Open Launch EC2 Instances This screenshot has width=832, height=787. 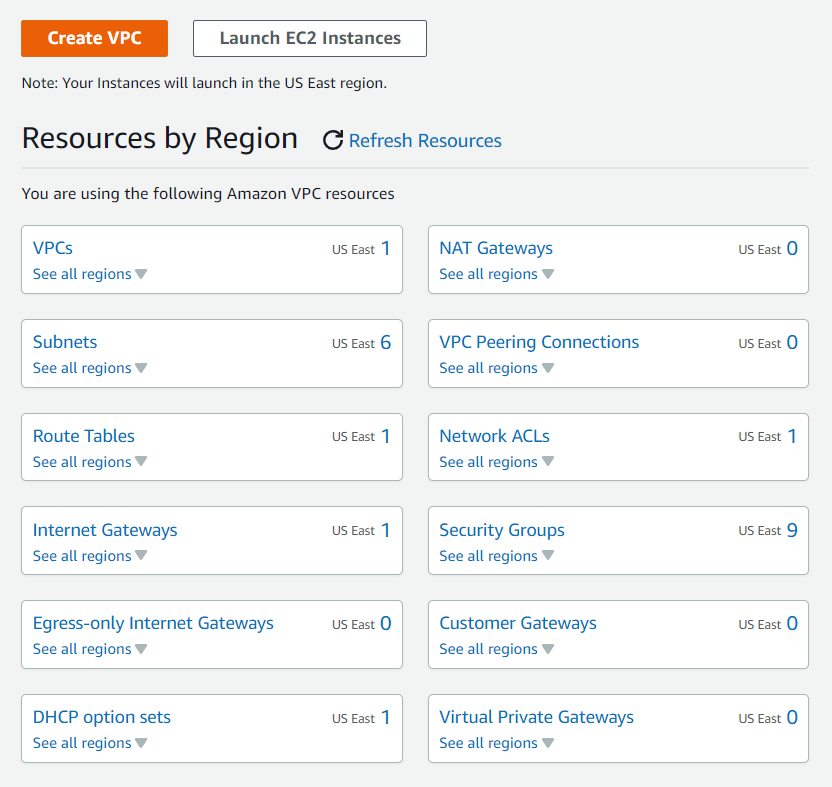tap(310, 38)
